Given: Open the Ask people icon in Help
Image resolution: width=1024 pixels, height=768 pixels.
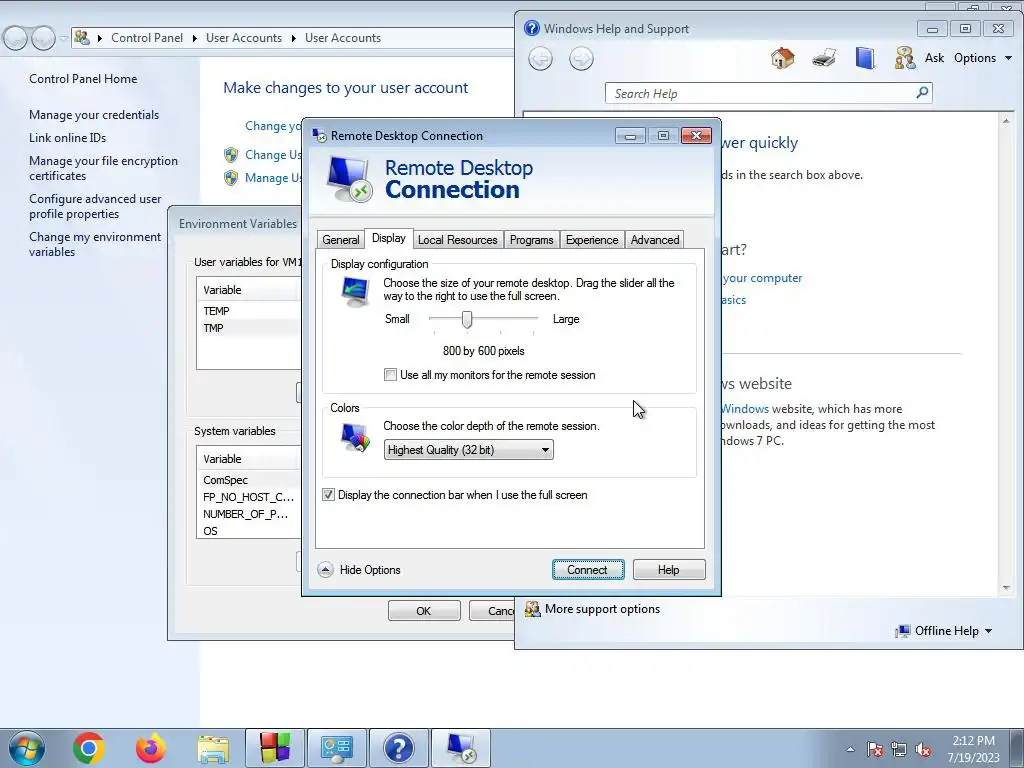Looking at the screenshot, I should click(904, 58).
